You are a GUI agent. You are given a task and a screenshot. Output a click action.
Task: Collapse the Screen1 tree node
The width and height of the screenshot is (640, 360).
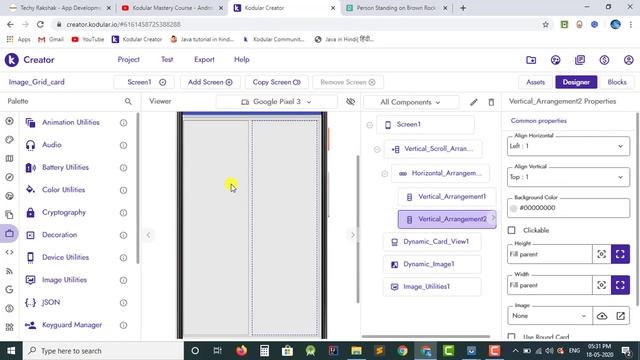click(369, 125)
